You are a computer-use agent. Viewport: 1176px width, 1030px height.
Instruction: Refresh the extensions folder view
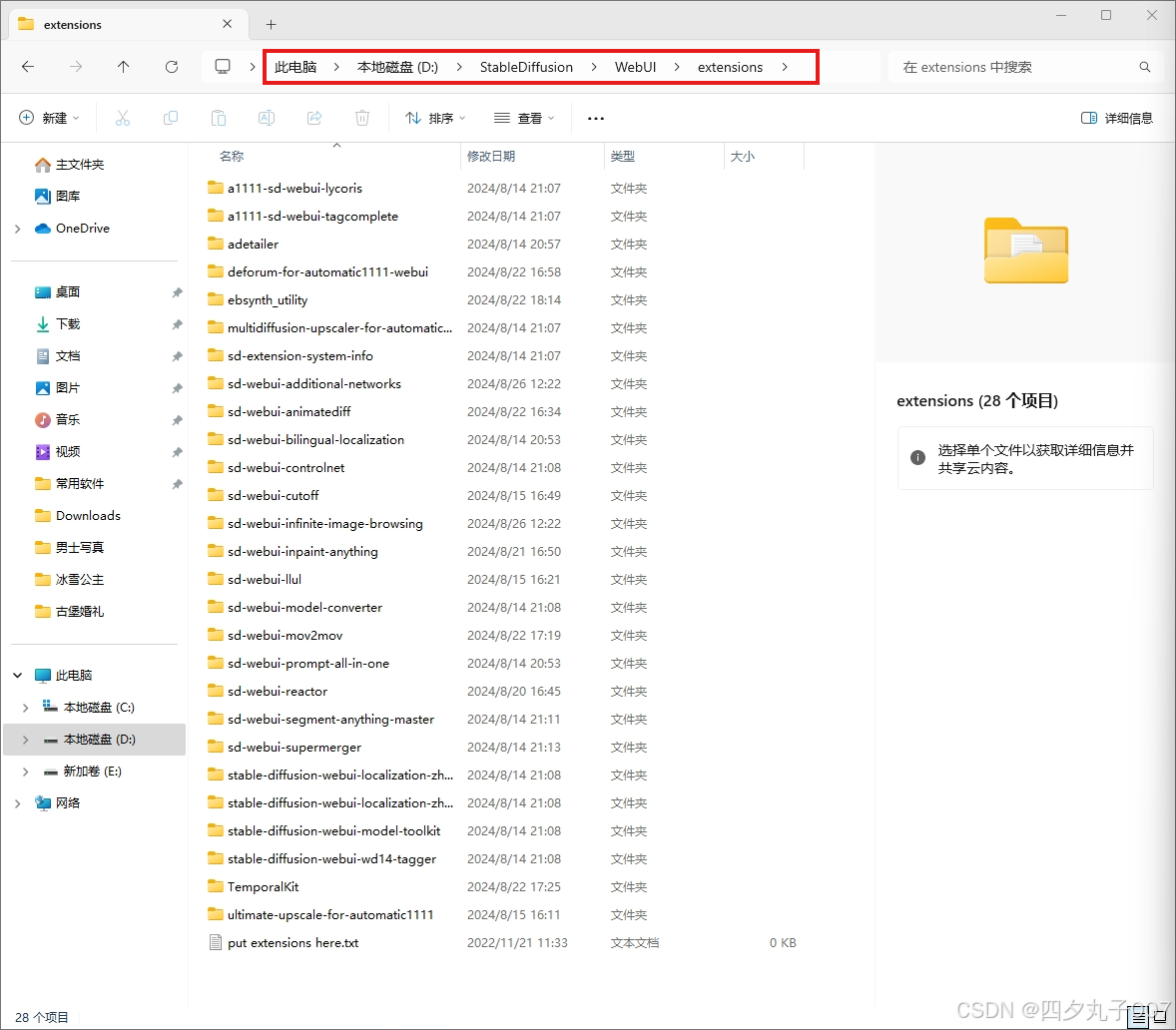coord(172,67)
